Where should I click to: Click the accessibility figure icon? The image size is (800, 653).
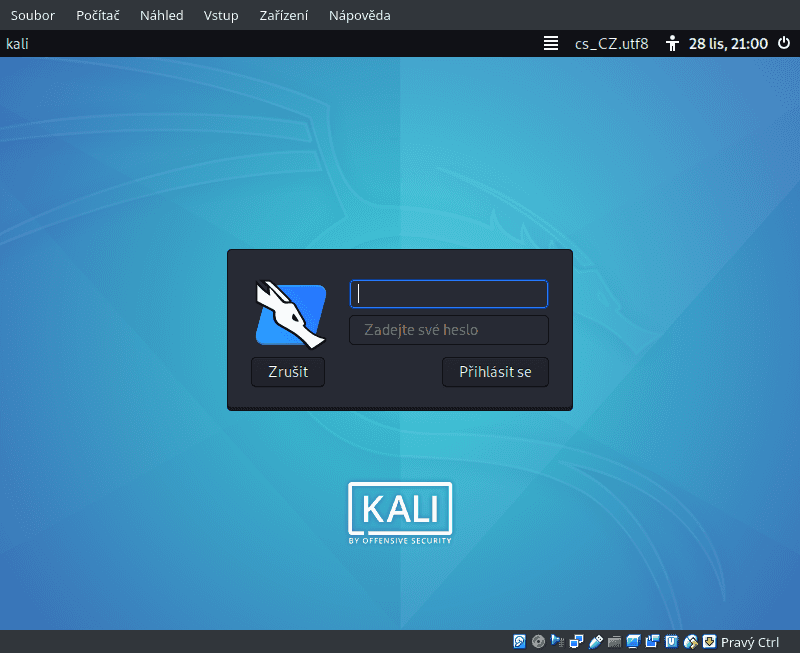pyautogui.click(x=672, y=43)
